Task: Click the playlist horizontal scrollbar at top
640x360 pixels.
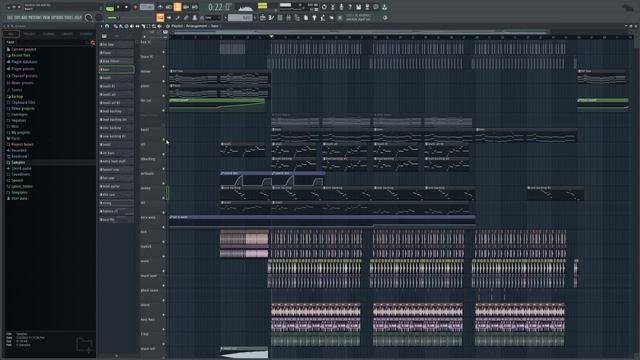Action: [359, 32]
